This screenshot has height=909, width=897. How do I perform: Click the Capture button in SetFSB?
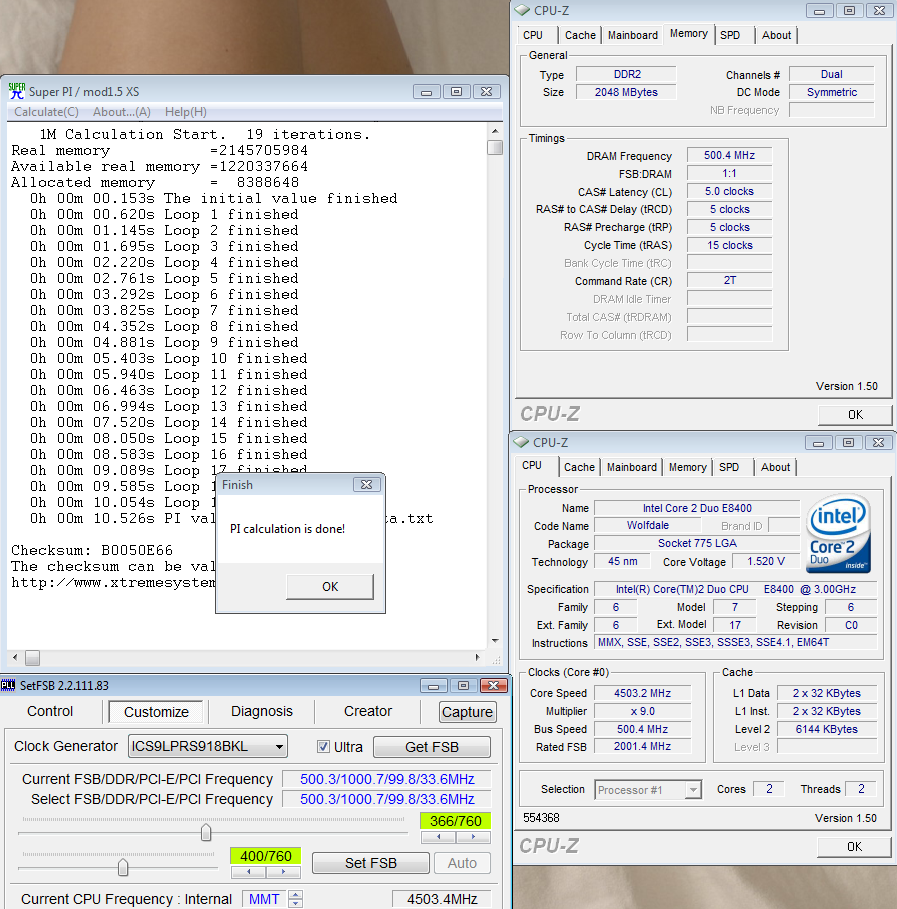pos(467,712)
